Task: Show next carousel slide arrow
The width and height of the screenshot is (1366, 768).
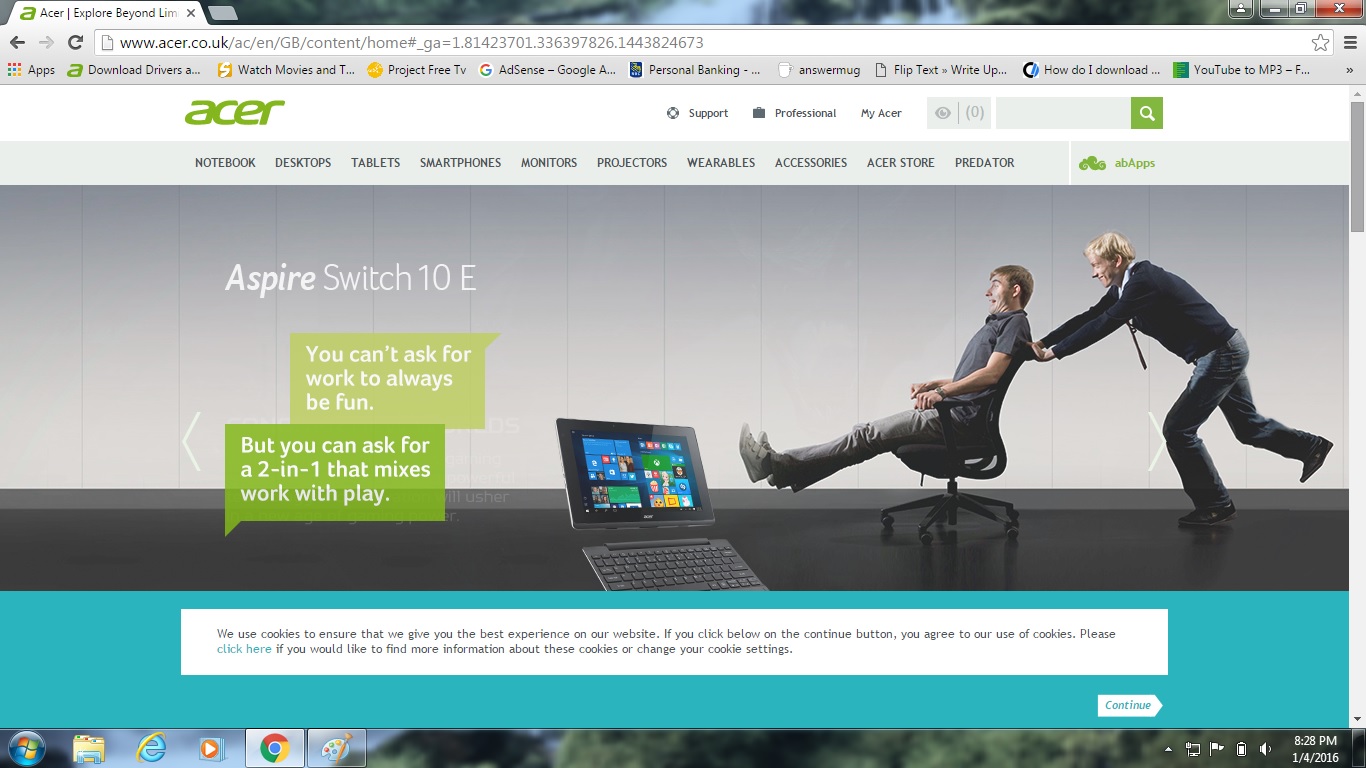Action: [1157, 441]
